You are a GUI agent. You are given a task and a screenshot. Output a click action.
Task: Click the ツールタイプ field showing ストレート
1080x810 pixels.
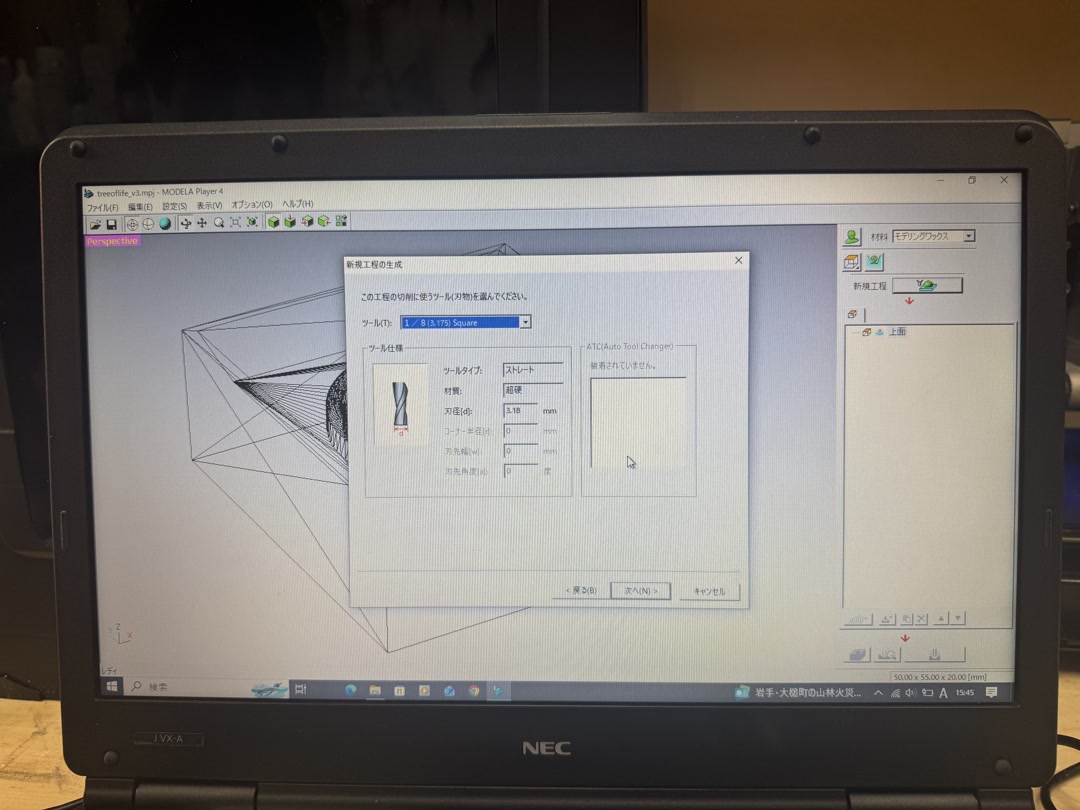pos(533,370)
